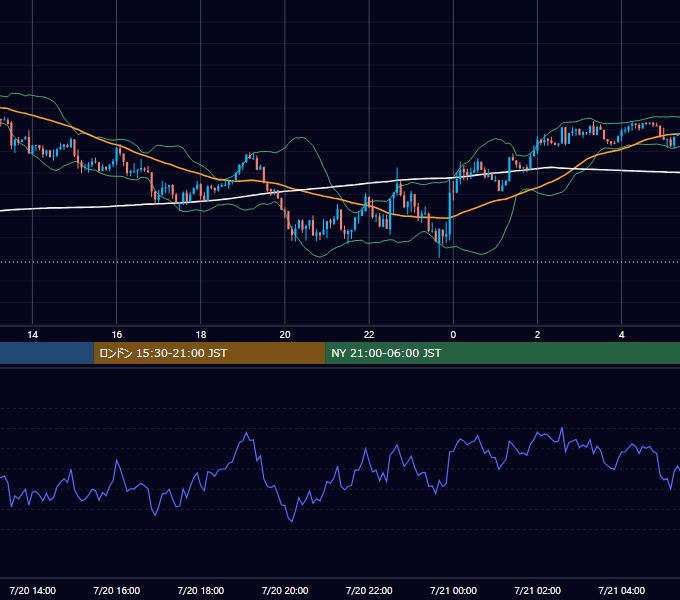Image resolution: width=680 pixels, height=600 pixels.
Task: Click the 7/20 22:00 date label
Action: tap(369, 590)
